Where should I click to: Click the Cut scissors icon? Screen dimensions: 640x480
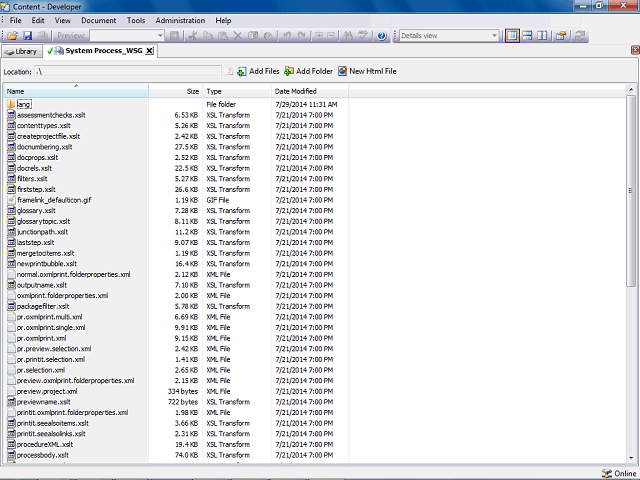tap(193, 36)
